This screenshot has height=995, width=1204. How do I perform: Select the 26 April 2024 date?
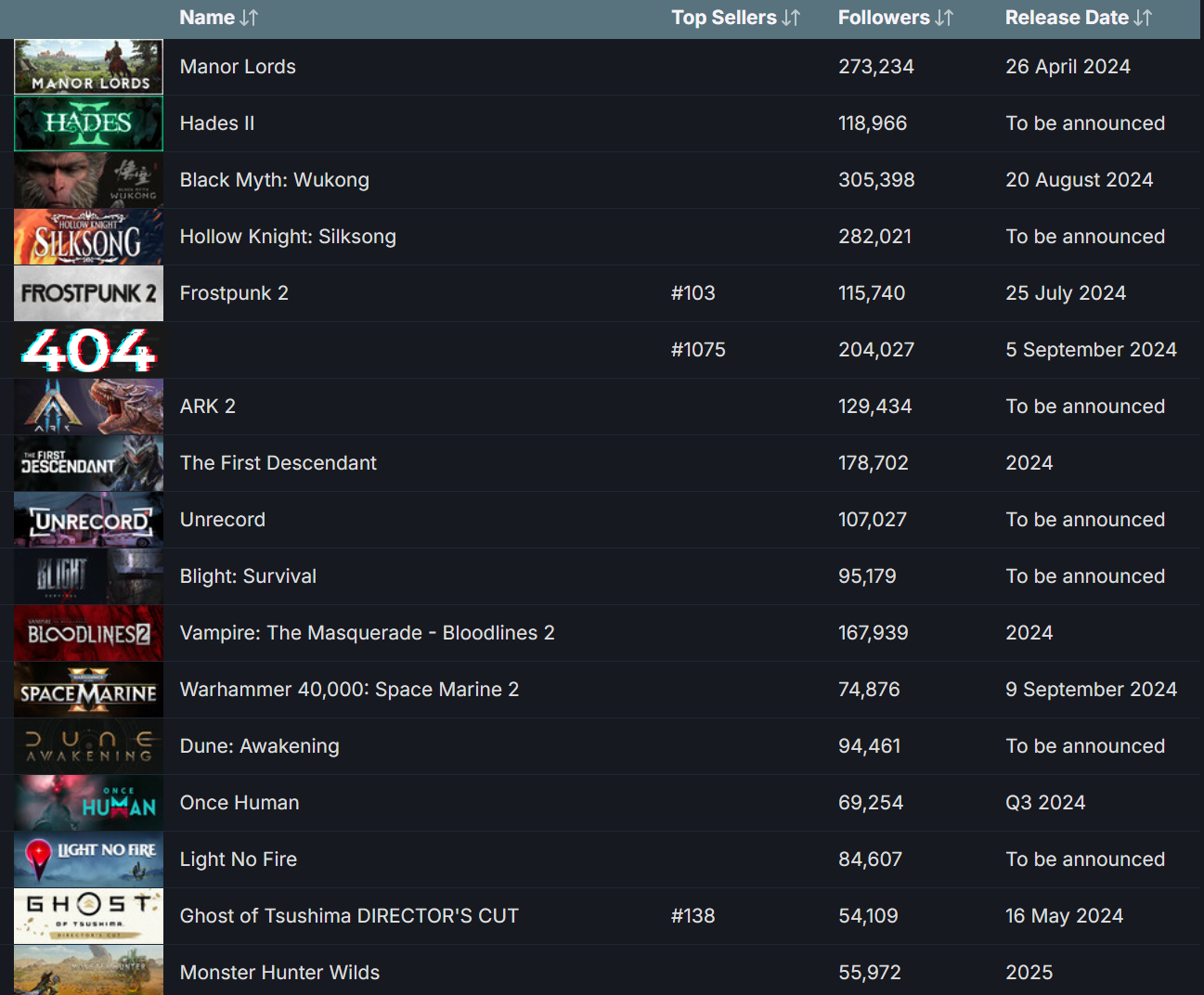tap(1068, 67)
